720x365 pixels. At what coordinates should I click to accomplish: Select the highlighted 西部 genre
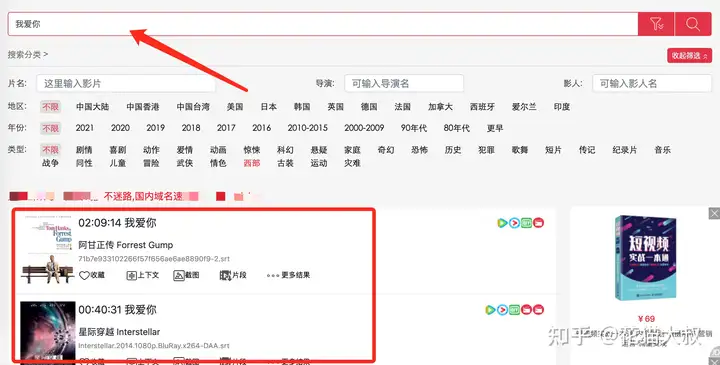click(x=252, y=163)
